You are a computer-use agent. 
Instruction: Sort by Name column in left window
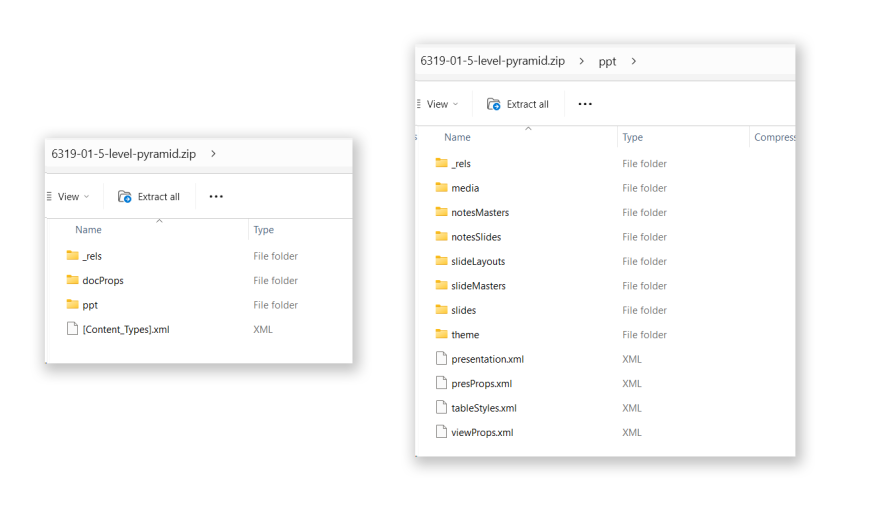pyautogui.click(x=88, y=230)
